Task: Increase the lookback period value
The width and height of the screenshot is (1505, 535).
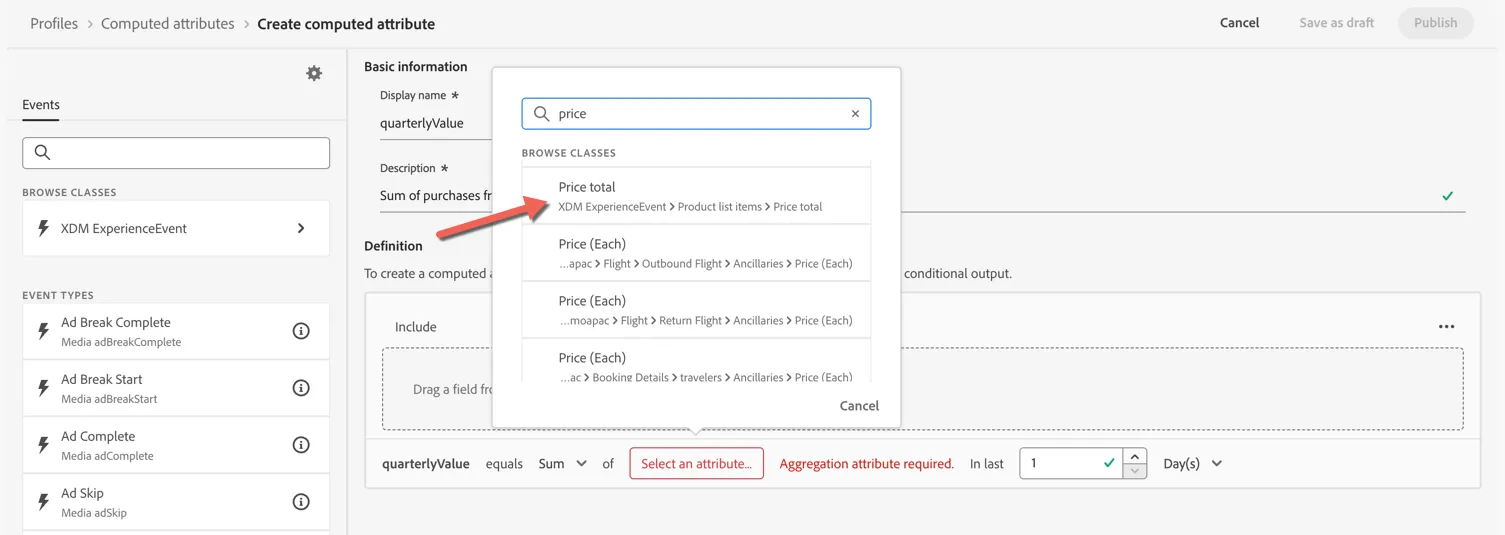Action: [1135, 457]
